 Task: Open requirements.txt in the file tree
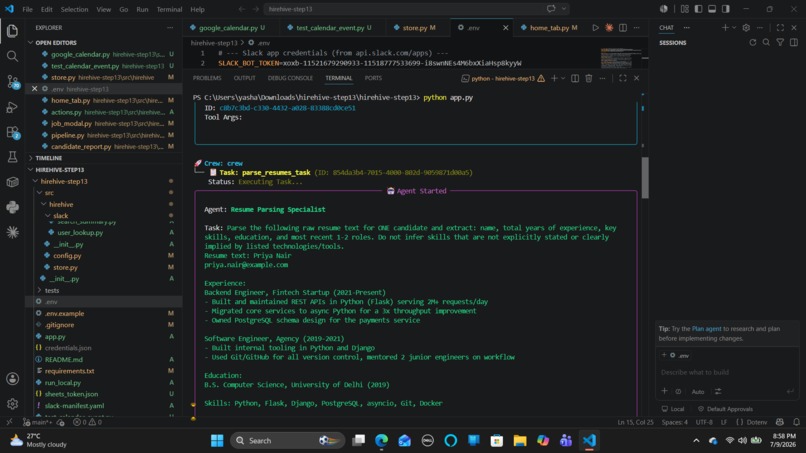click(69, 371)
